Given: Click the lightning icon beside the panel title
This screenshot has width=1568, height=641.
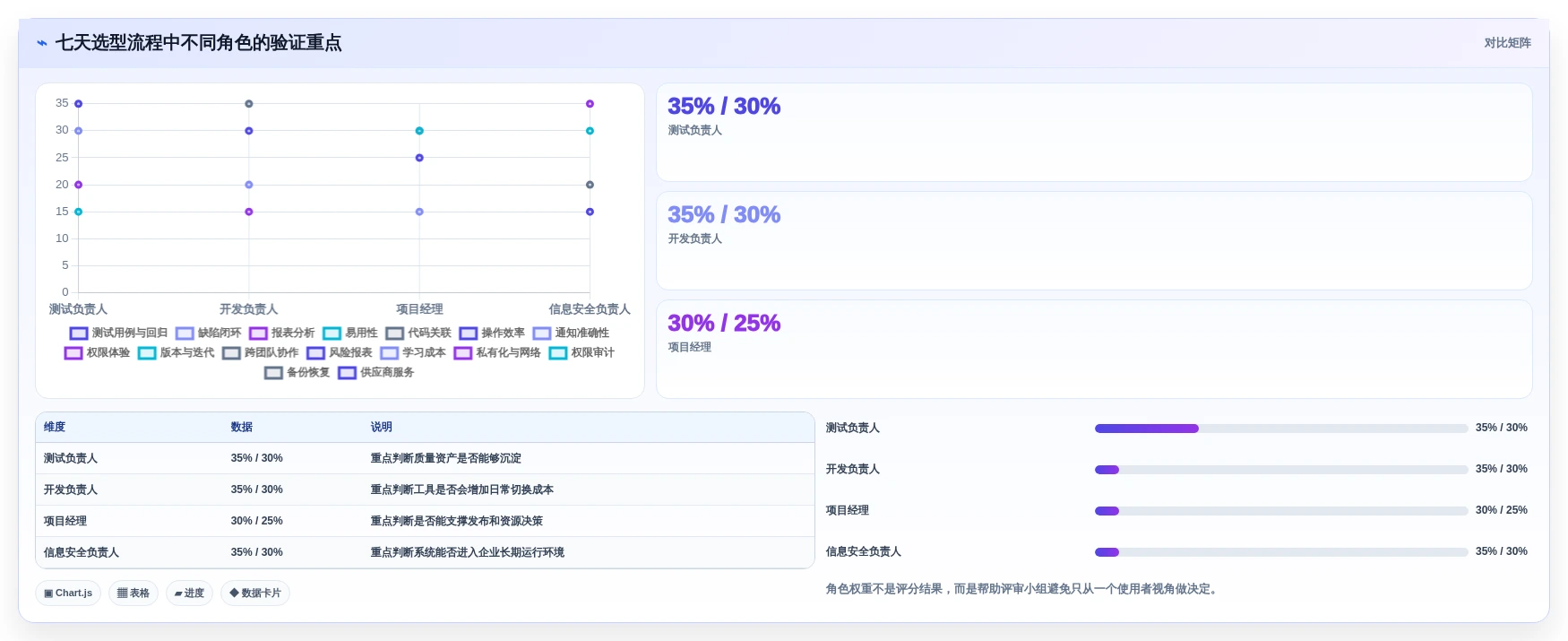Looking at the screenshot, I should pyautogui.click(x=42, y=43).
